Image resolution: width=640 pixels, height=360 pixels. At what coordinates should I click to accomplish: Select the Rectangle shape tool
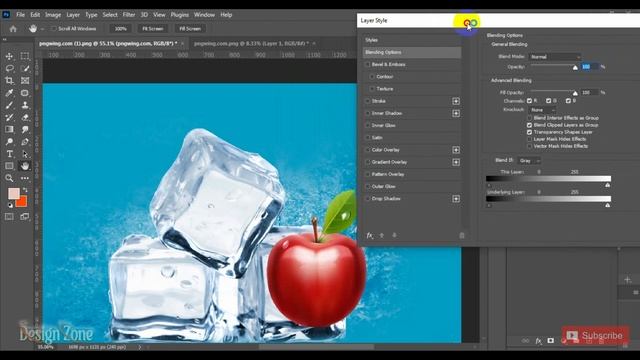[9, 166]
